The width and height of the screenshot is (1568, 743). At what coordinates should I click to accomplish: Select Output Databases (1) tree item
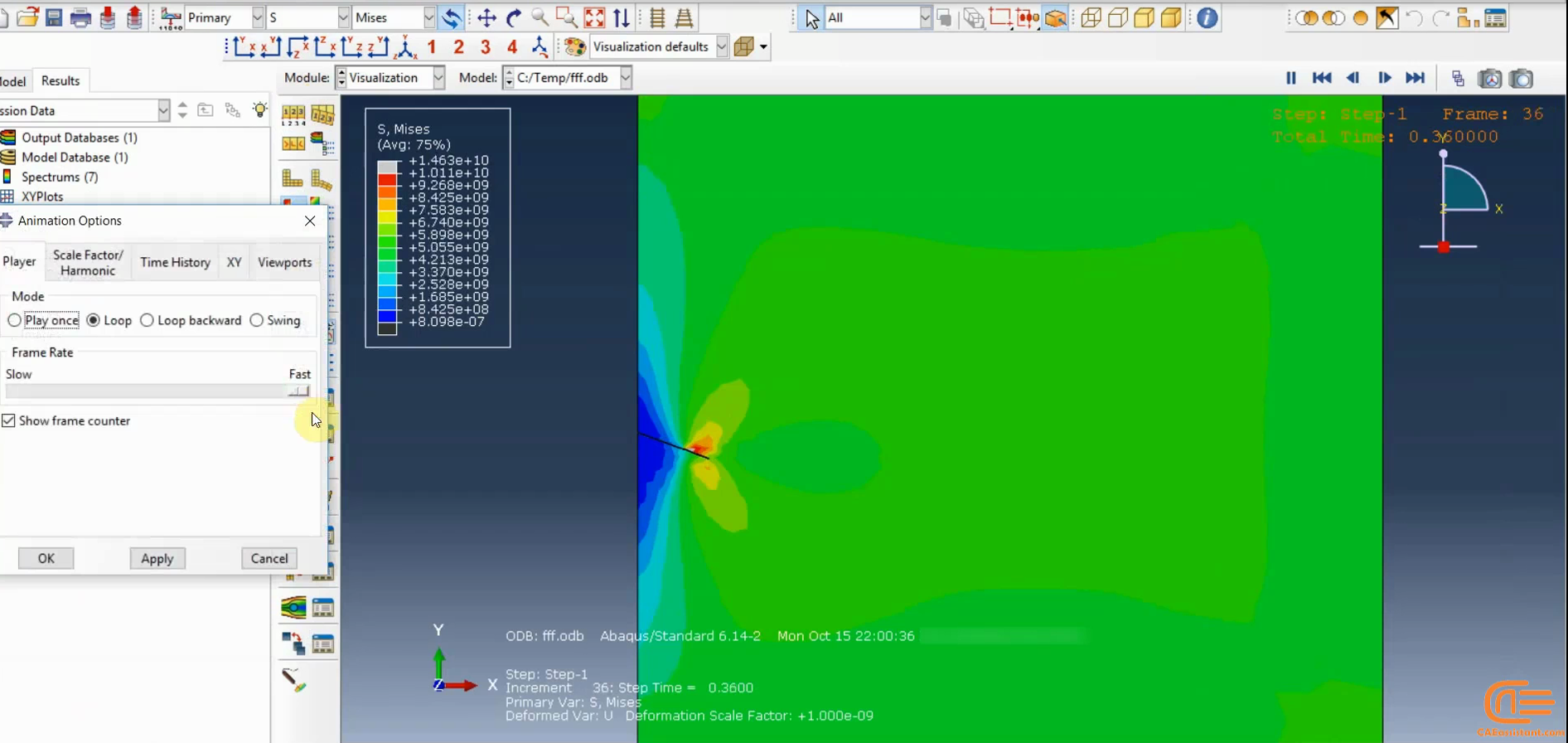(x=80, y=138)
